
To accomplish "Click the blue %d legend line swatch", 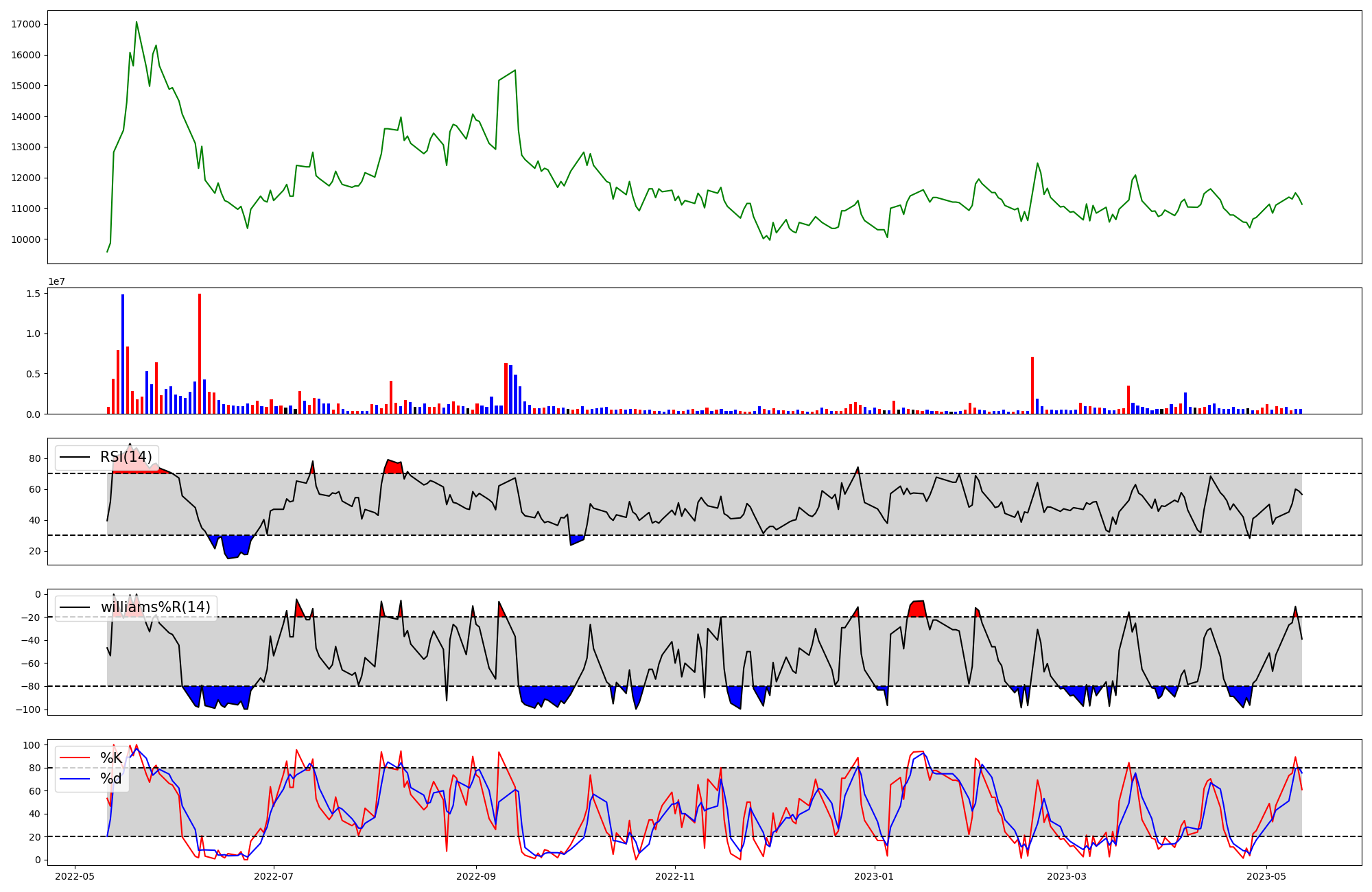I will 75,779.
